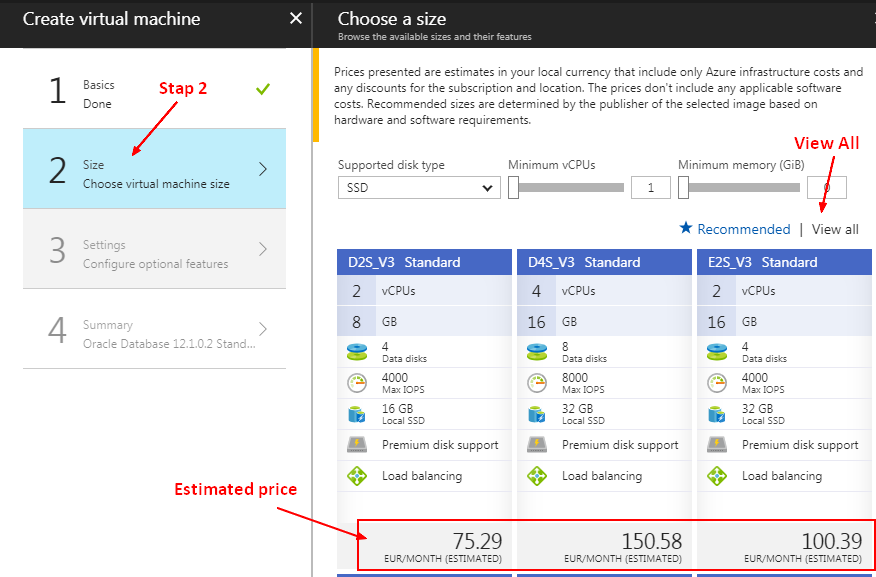Viewport: 876px width, 577px height.
Task: Click Max IOPS gauge icon in D4S_V3 card
Action: point(537,383)
